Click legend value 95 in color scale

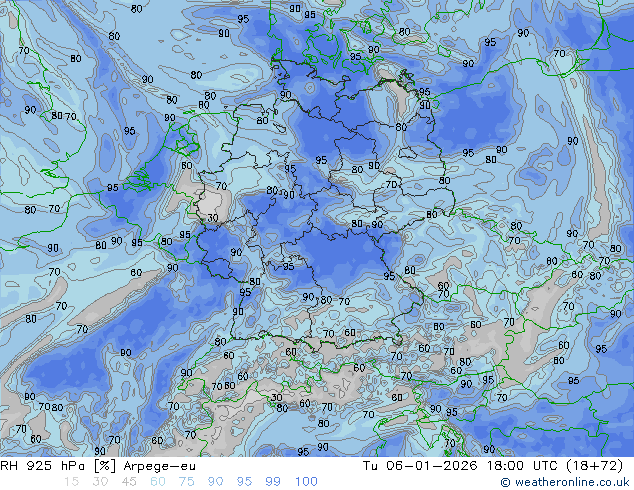click(x=244, y=482)
